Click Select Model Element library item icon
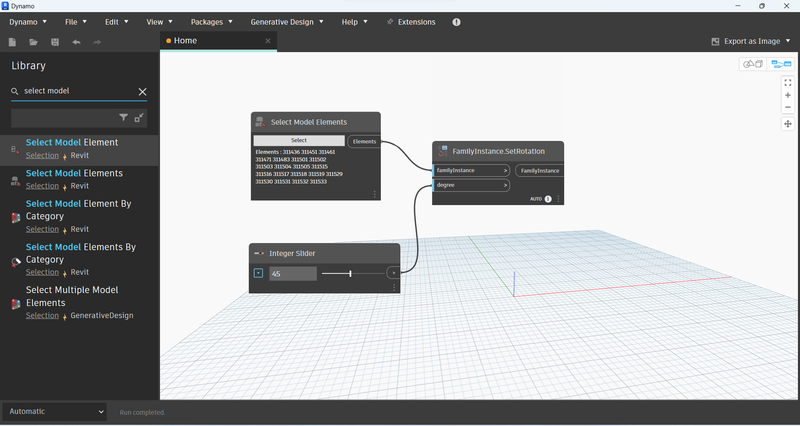This screenshot has height=426, width=800. (15, 149)
